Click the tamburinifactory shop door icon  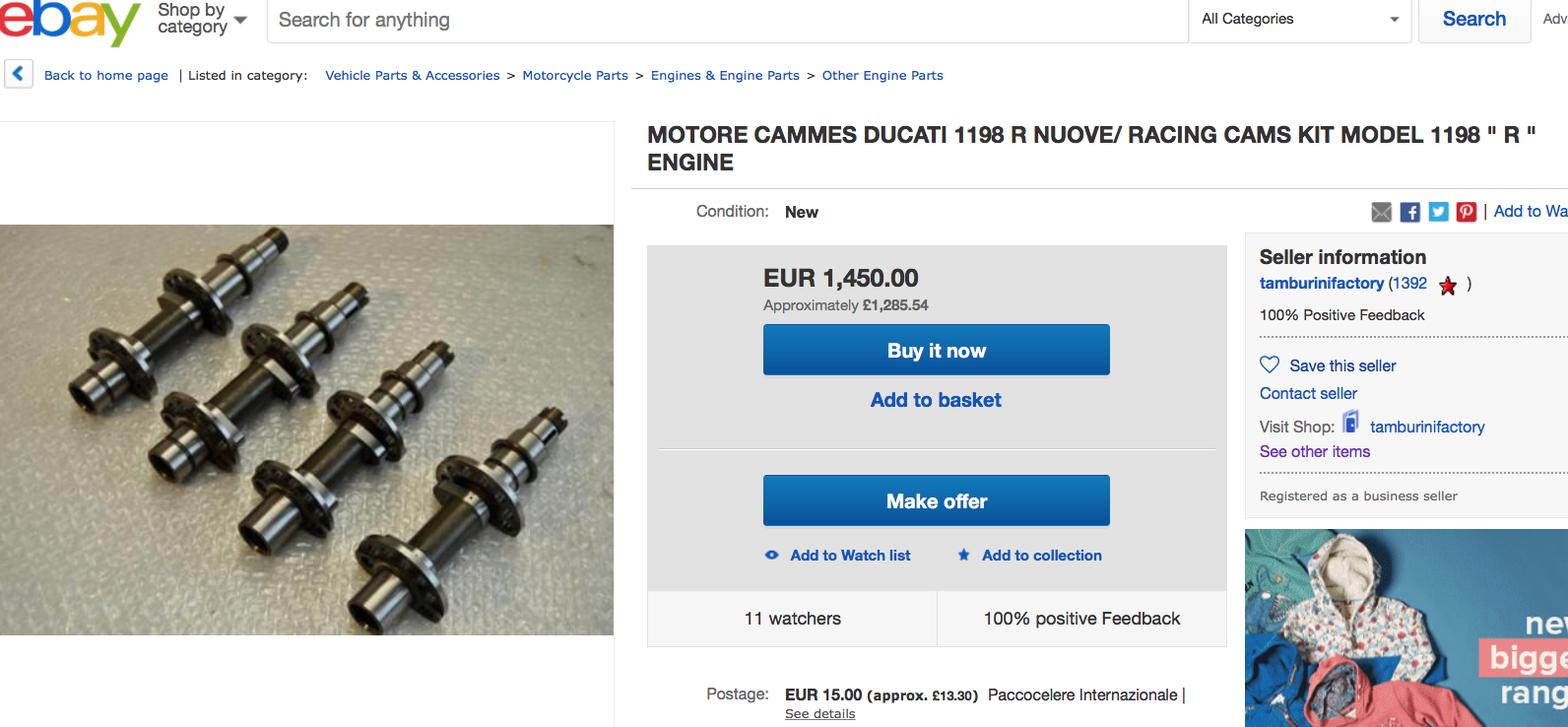click(1350, 423)
